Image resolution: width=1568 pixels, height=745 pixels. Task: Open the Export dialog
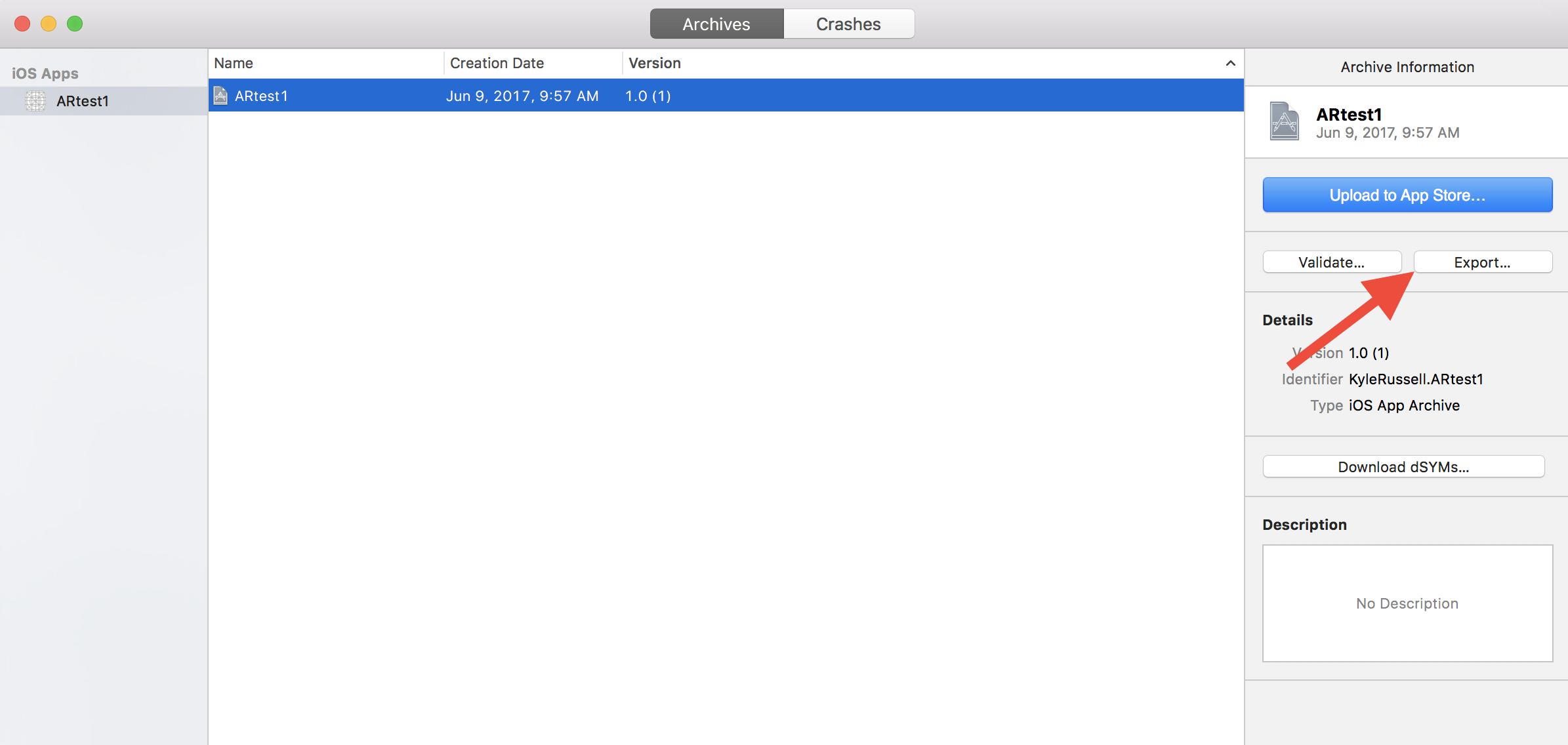pos(1482,262)
